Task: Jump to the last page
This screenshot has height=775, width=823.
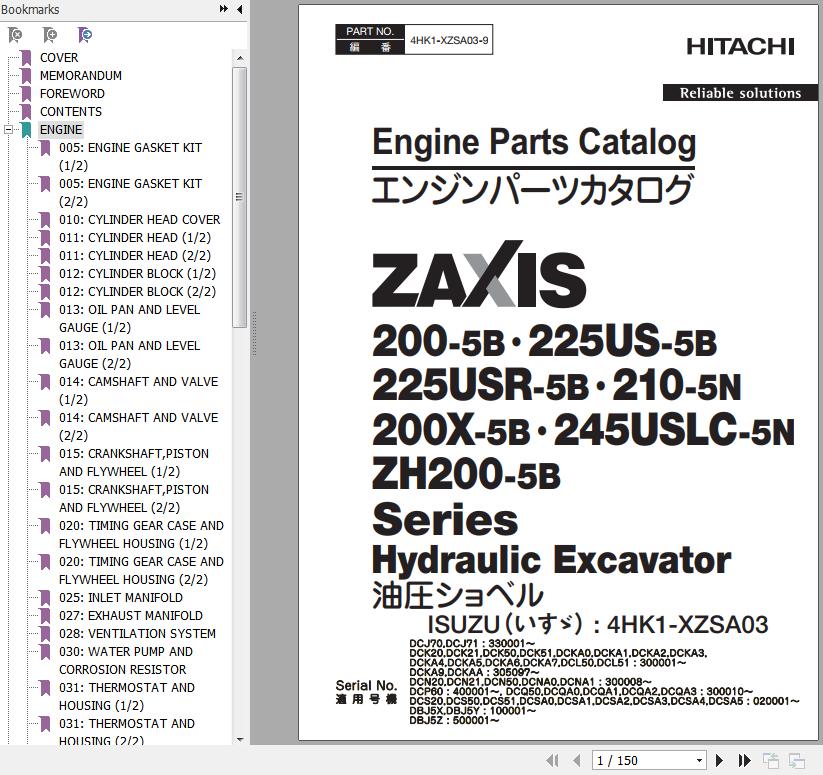Action: [x=744, y=760]
